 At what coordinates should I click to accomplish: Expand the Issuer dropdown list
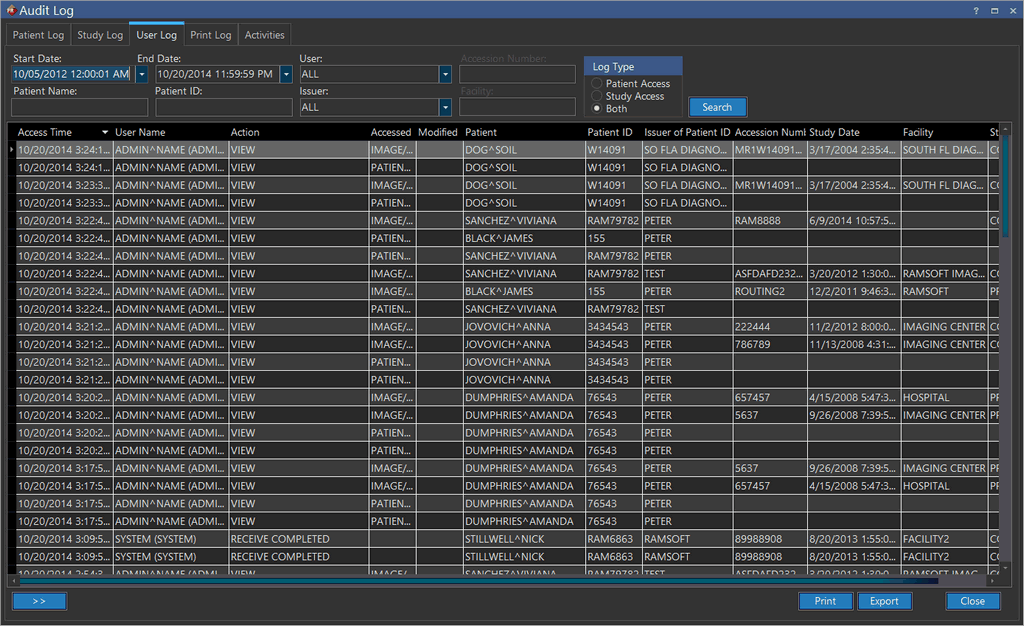(445, 107)
